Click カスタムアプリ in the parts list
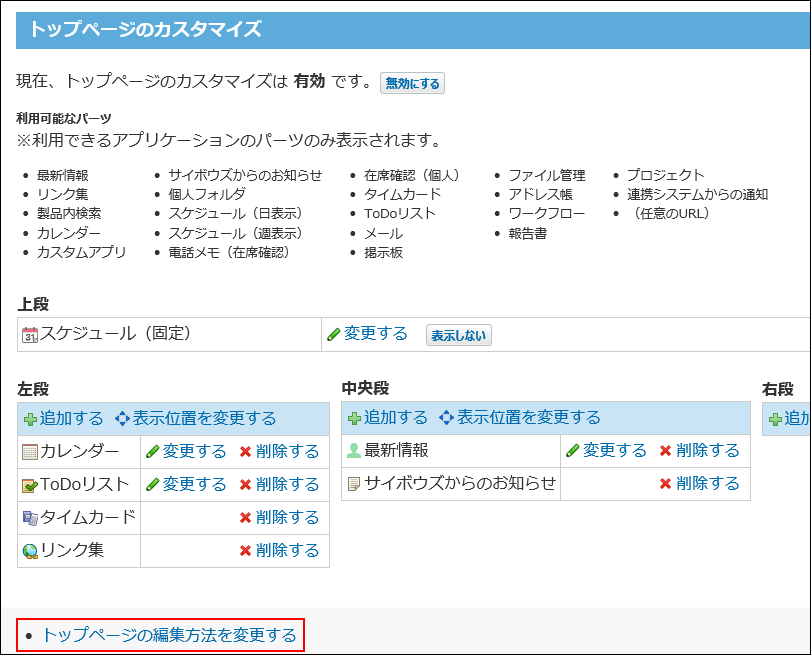 click(x=82, y=252)
